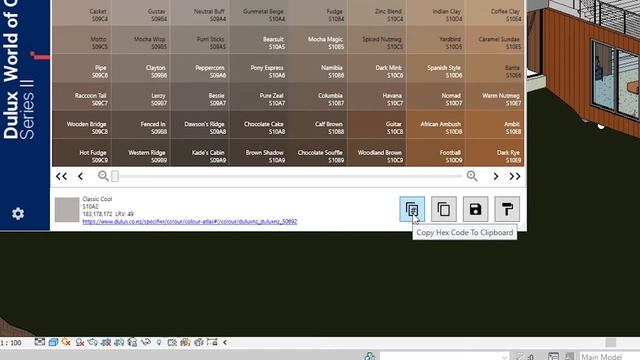This screenshot has height=360, width=640.
Task: Click the Temporary View Properties icon
Action: point(172,342)
